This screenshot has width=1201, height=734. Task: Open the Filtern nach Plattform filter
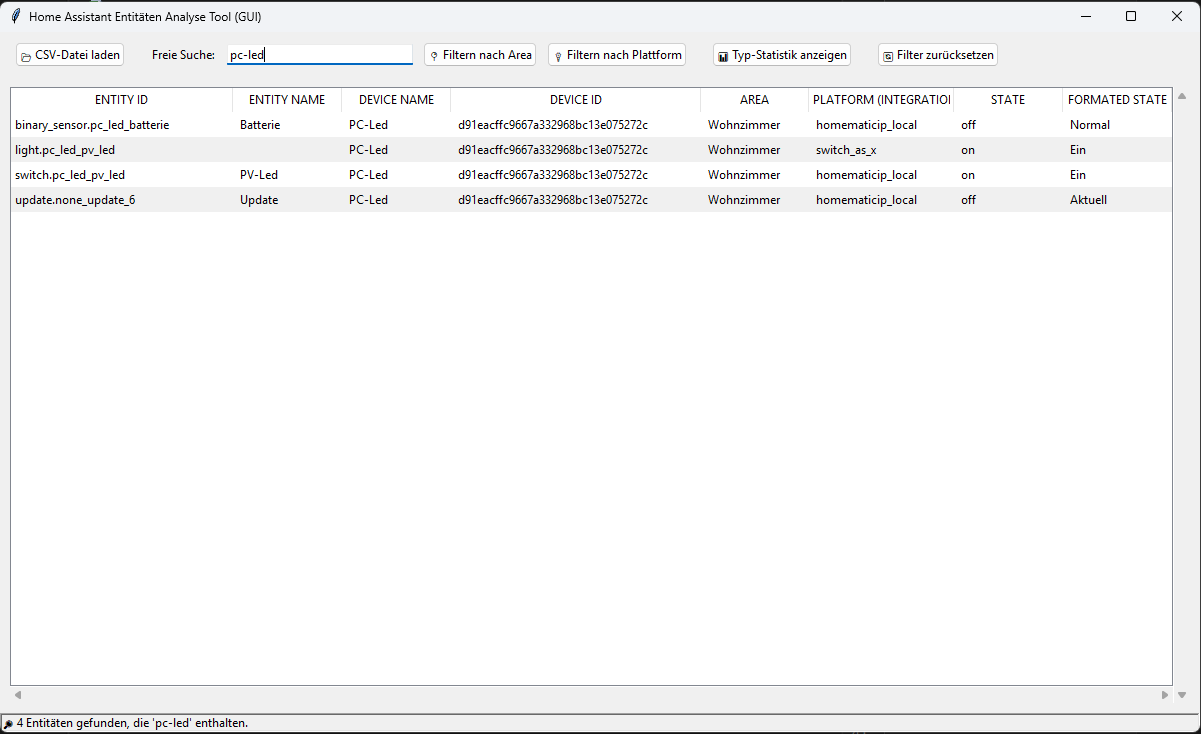coord(617,55)
